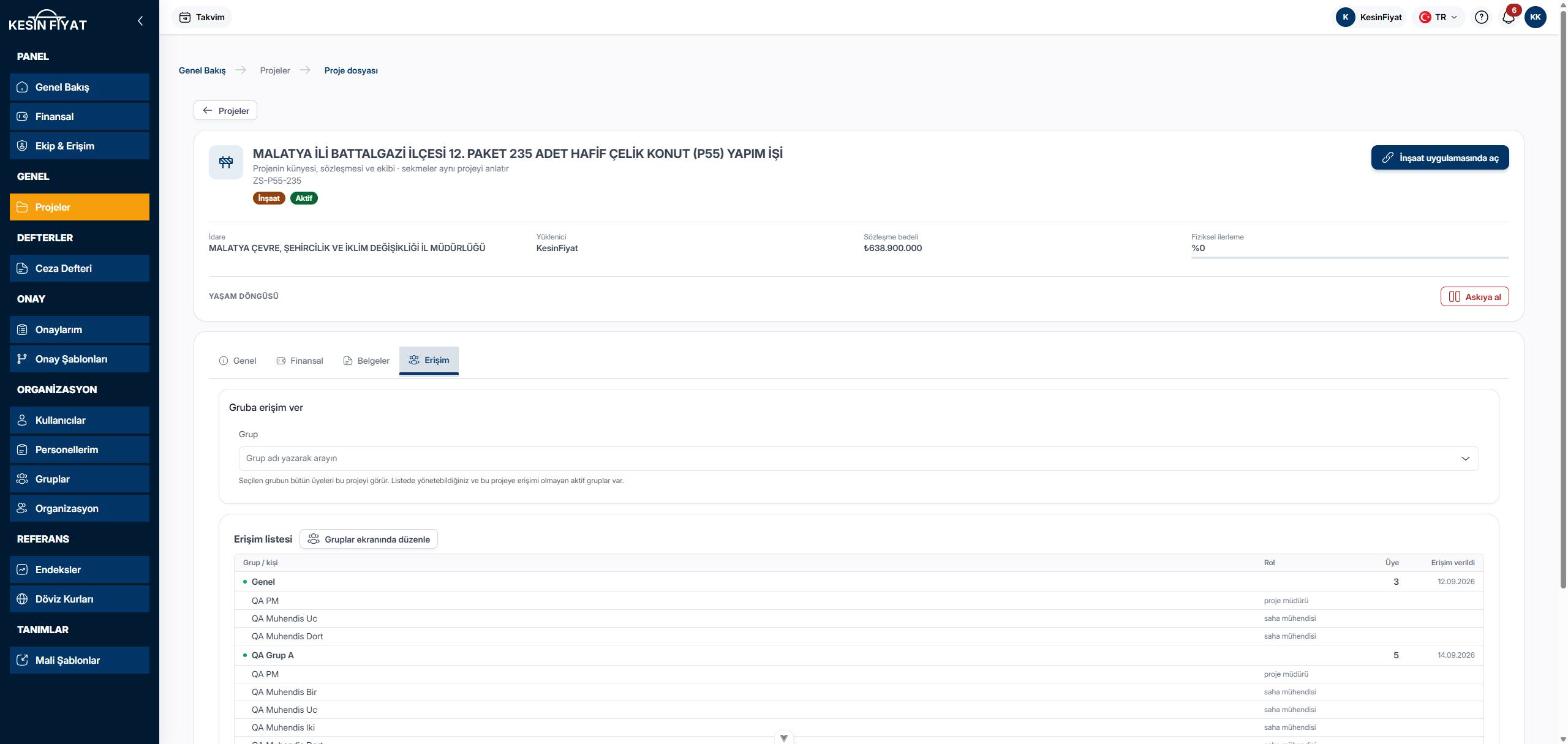This screenshot has height=744, width=1568.
Task: Click the QA Grup A row
Action: (859, 656)
